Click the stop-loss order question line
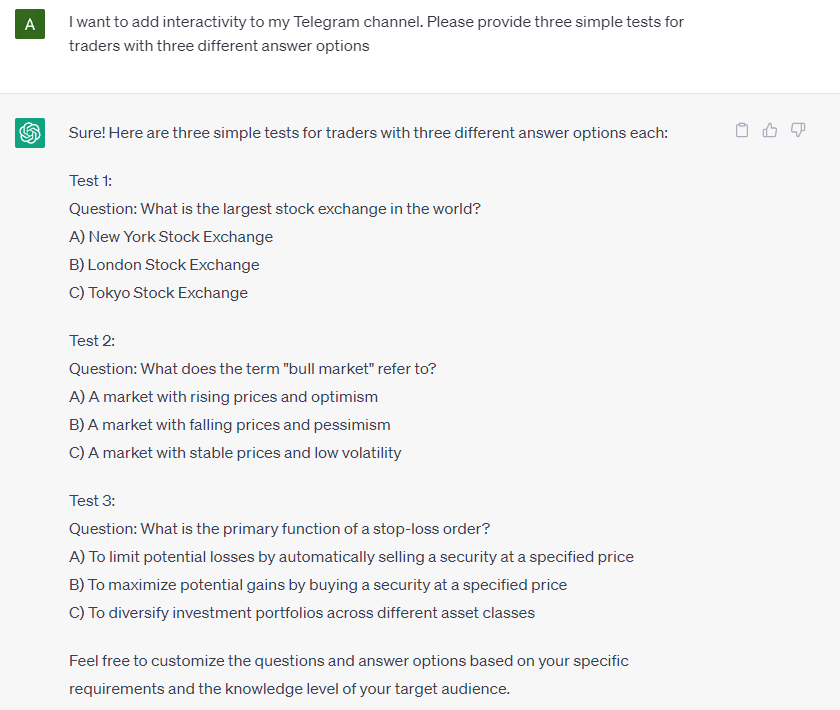The height and width of the screenshot is (710, 840). tap(279, 529)
